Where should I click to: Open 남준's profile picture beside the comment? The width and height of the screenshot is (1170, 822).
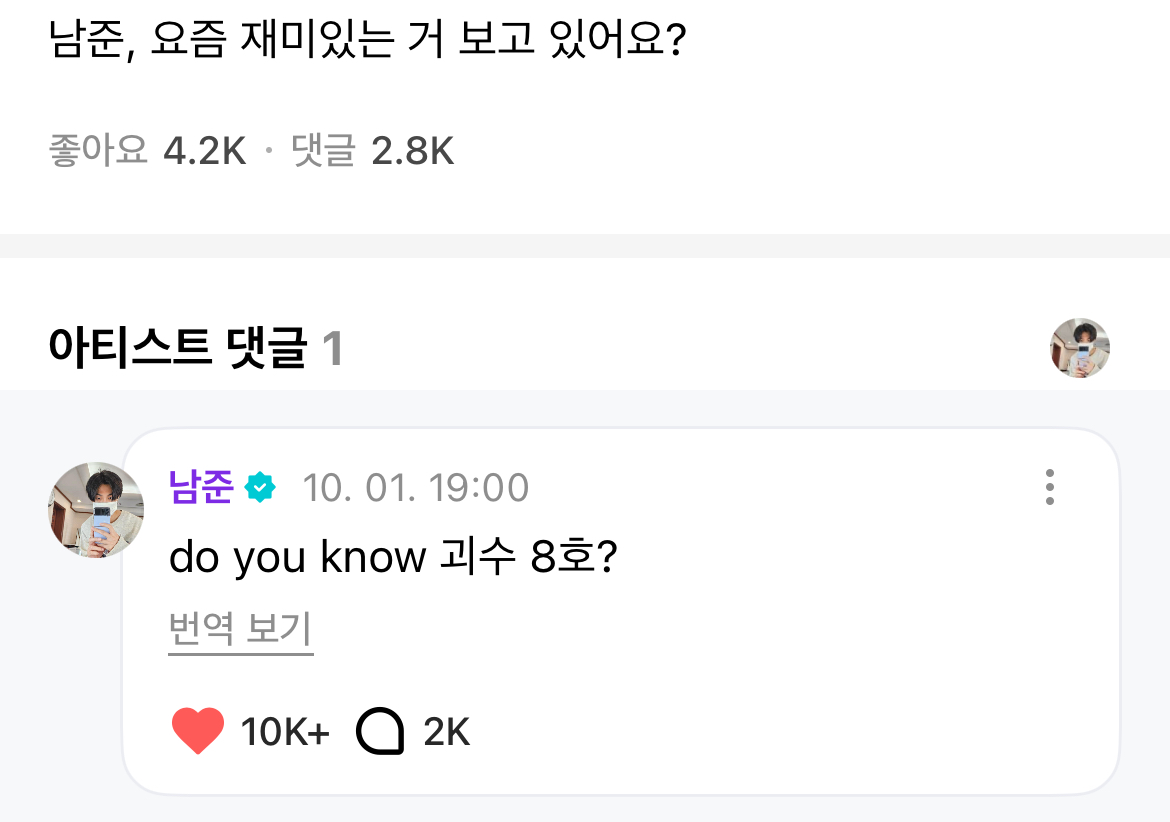pyautogui.click(x=96, y=510)
